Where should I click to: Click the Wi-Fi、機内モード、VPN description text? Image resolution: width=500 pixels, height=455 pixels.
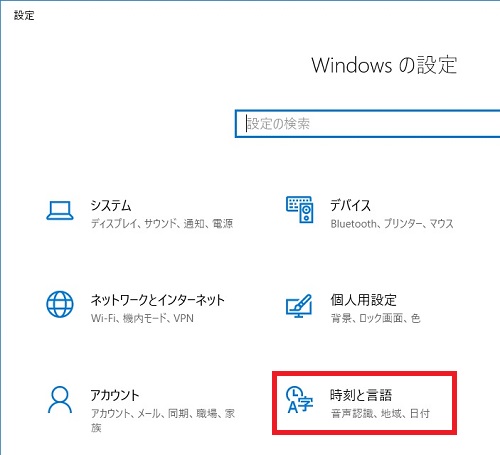tap(142, 318)
